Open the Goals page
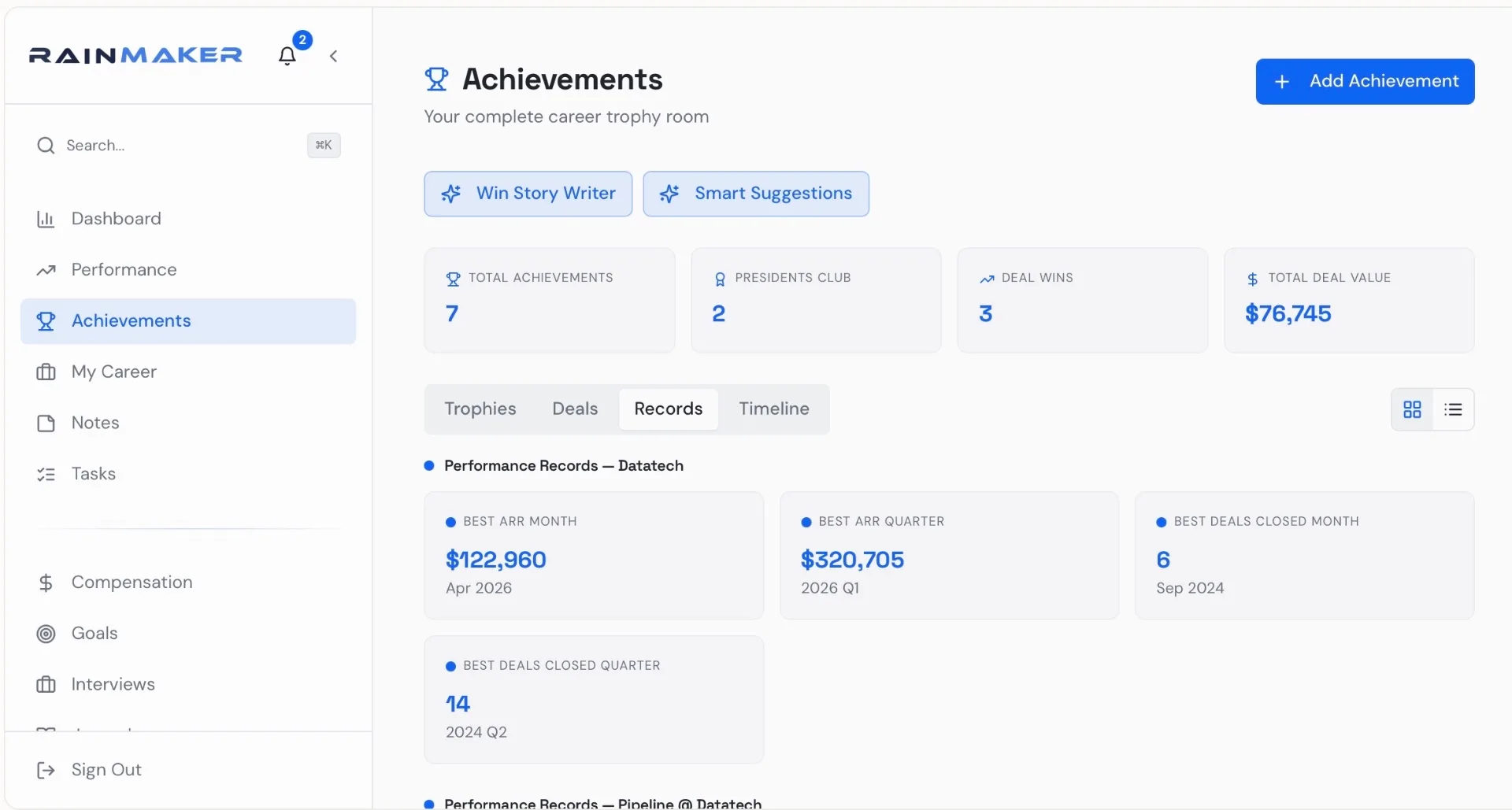Viewport: 1512px width, 810px height. pos(188,634)
